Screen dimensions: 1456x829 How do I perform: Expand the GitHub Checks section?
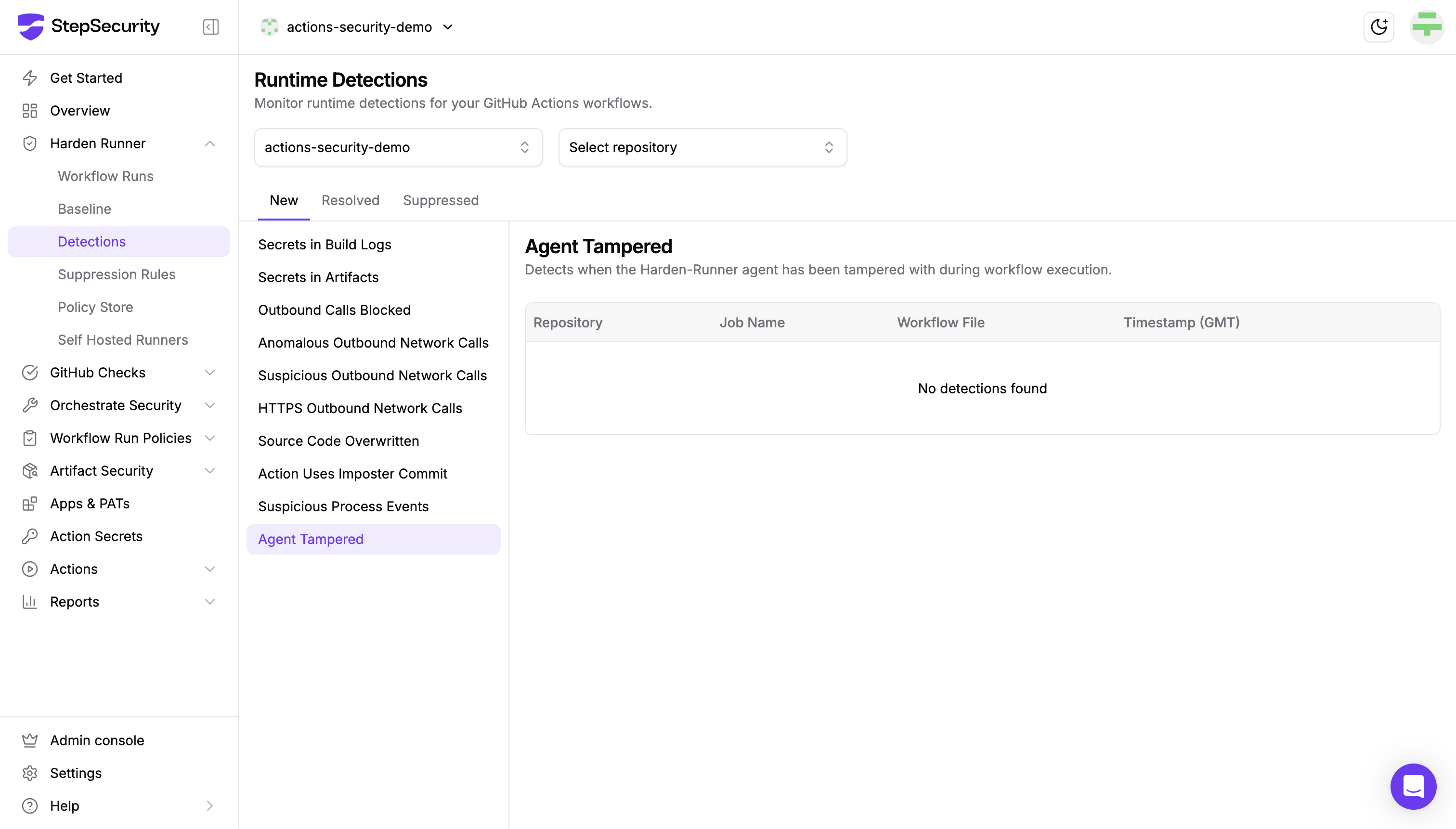[209, 372]
